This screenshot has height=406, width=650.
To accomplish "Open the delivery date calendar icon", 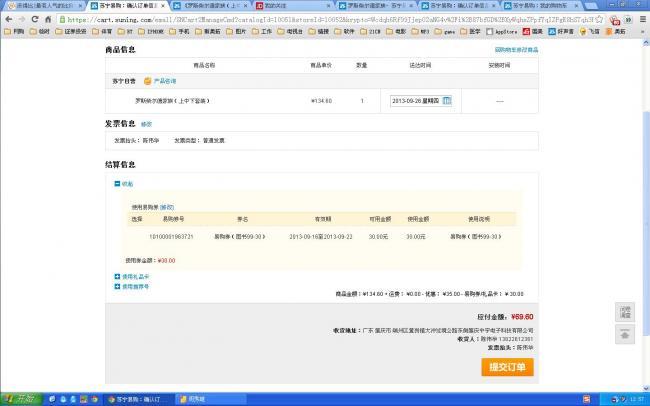I will pyautogui.click(x=446, y=101).
